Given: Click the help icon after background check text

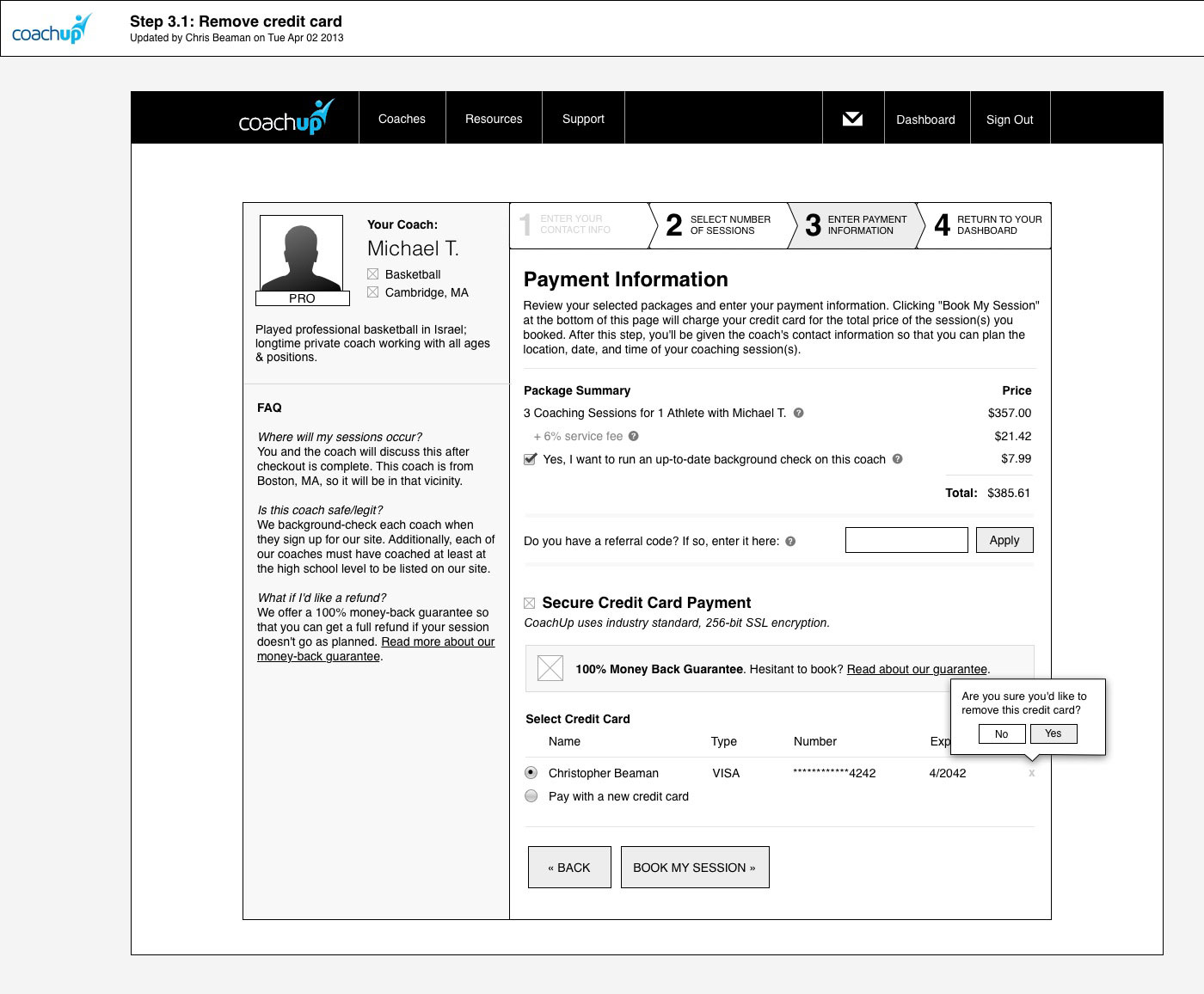Looking at the screenshot, I should tap(897, 459).
